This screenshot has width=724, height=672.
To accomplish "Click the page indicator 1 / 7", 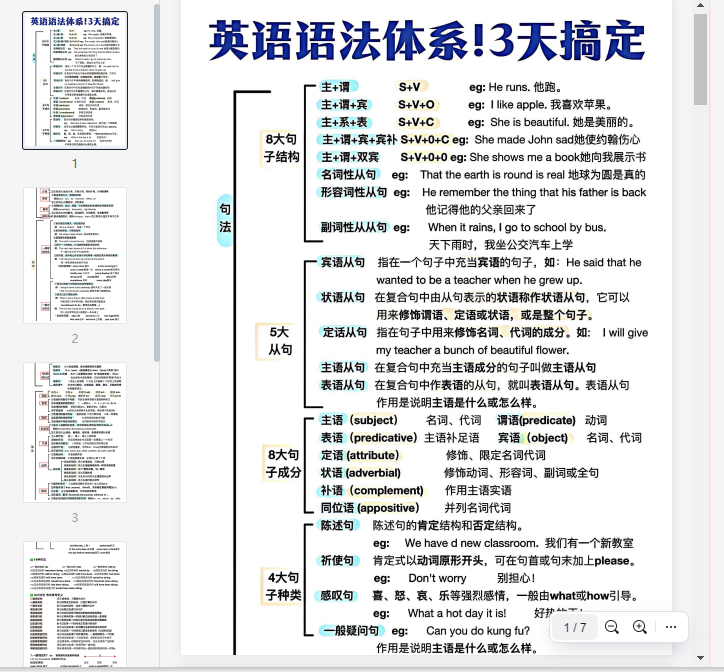I will coord(575,627).
